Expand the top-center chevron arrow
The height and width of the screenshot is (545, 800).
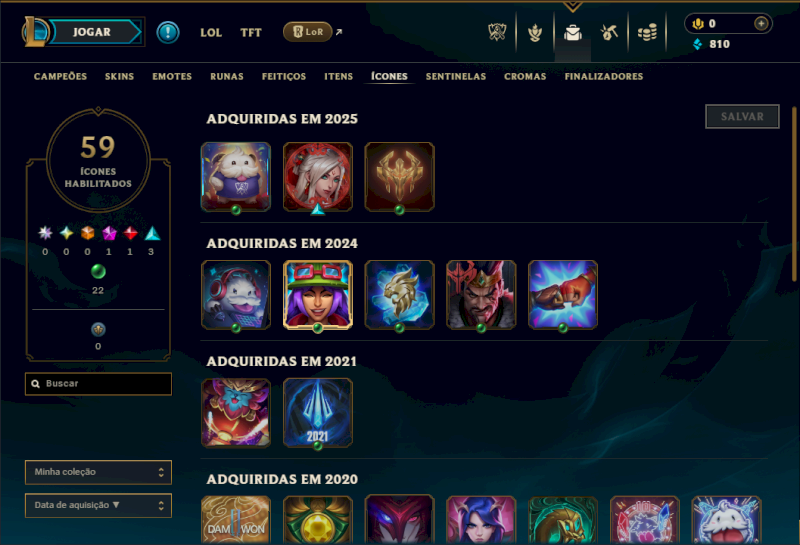(x=572, y=6)
